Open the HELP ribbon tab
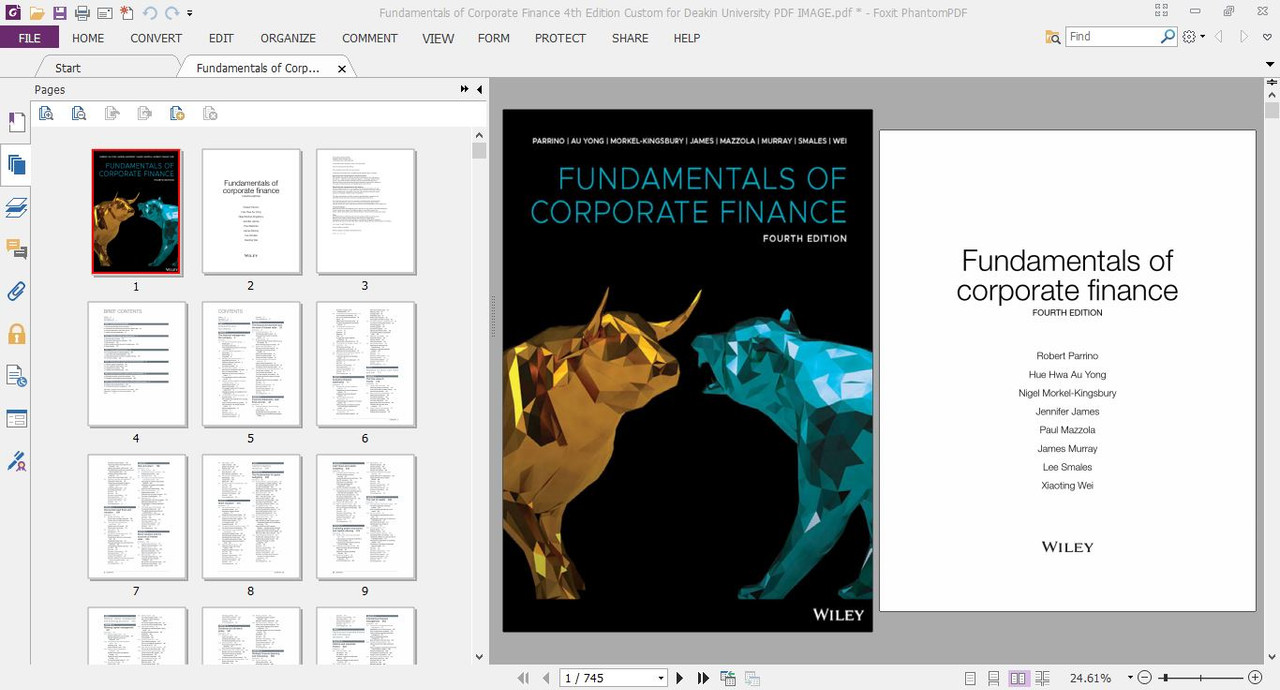 pos(687,38)
